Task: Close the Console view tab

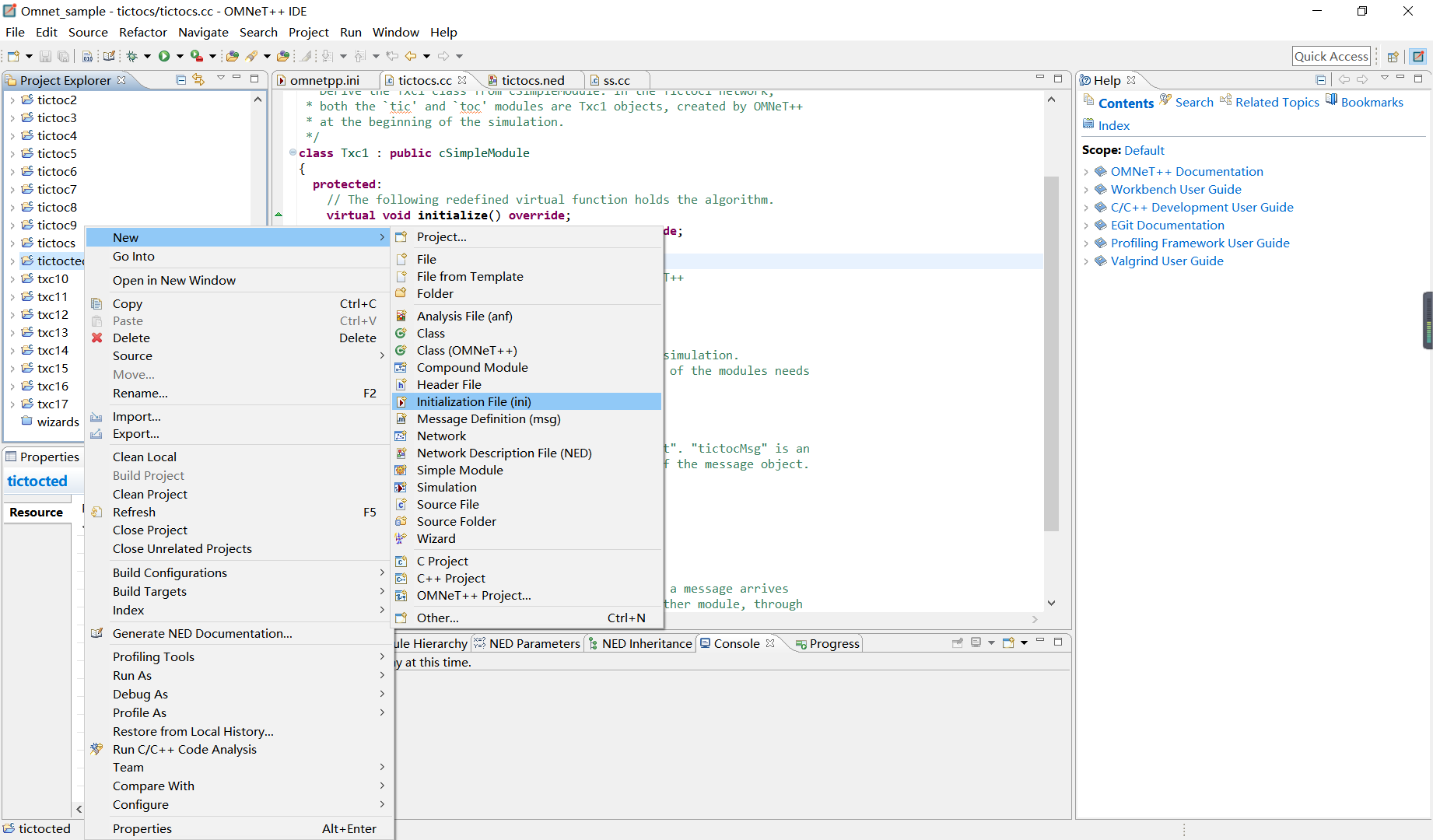Action: (770, 643)
